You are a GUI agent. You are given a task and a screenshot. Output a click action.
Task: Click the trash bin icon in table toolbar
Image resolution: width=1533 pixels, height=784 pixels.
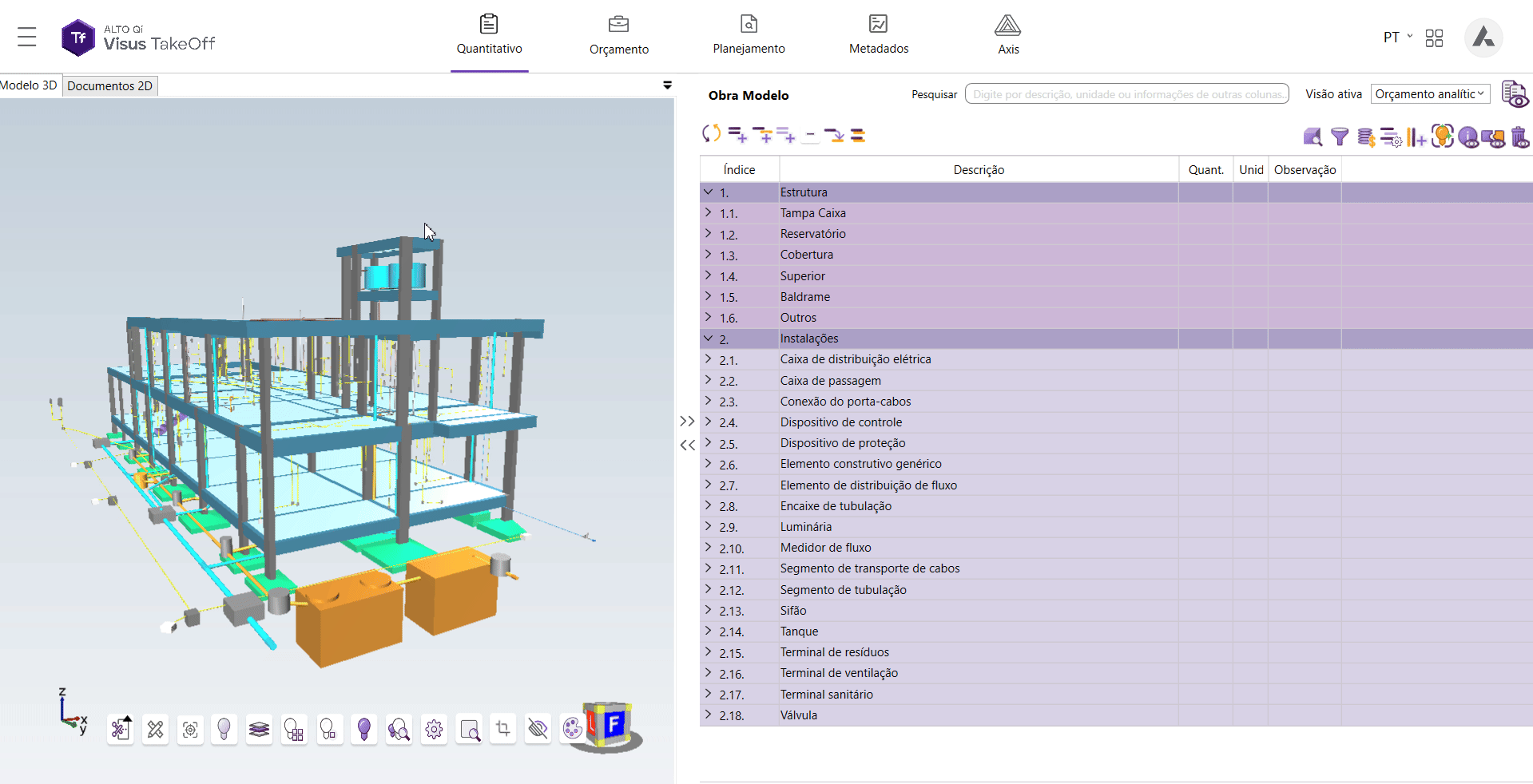[x=1519, y=137]
